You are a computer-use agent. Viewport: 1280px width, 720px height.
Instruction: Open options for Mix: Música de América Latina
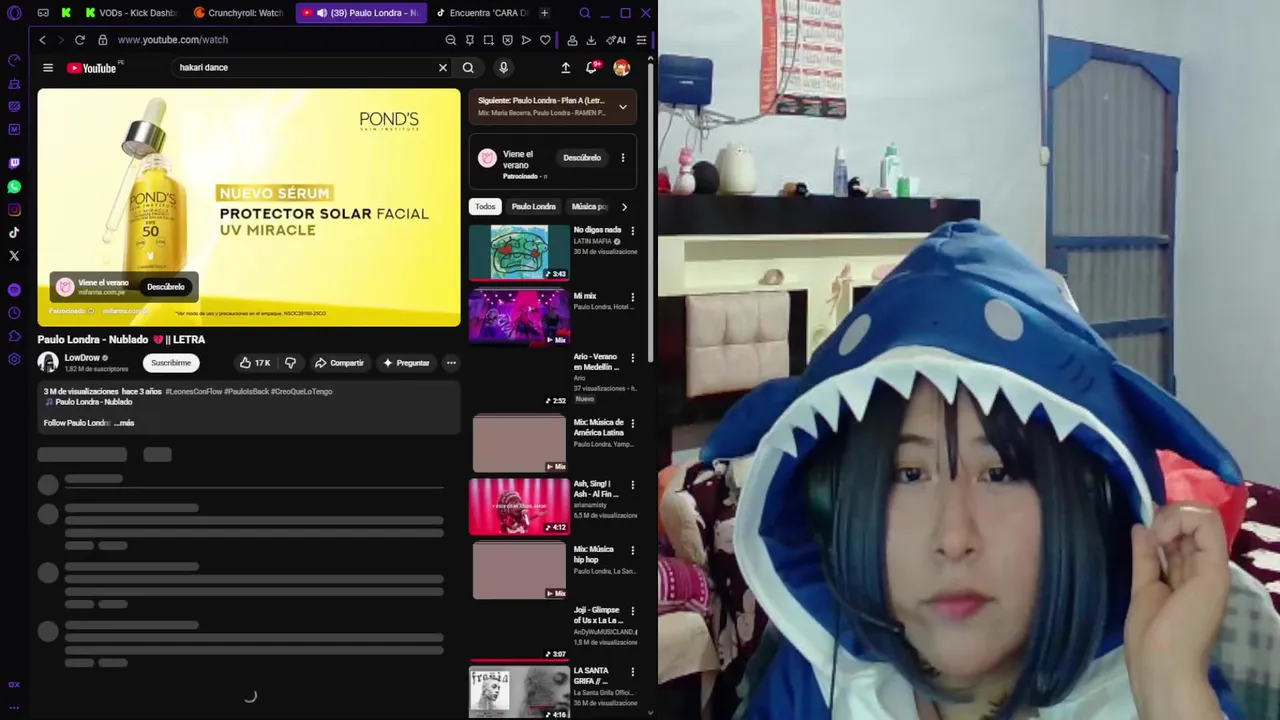(x=632, y=424)
